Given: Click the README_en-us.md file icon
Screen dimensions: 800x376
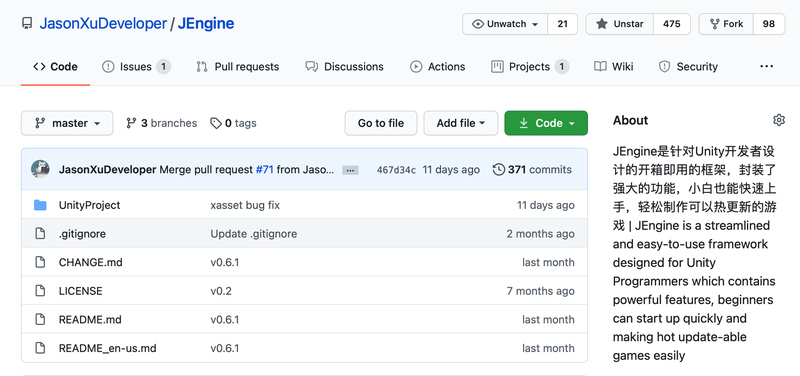Looking at the screenshot, I should pos(40,348).
